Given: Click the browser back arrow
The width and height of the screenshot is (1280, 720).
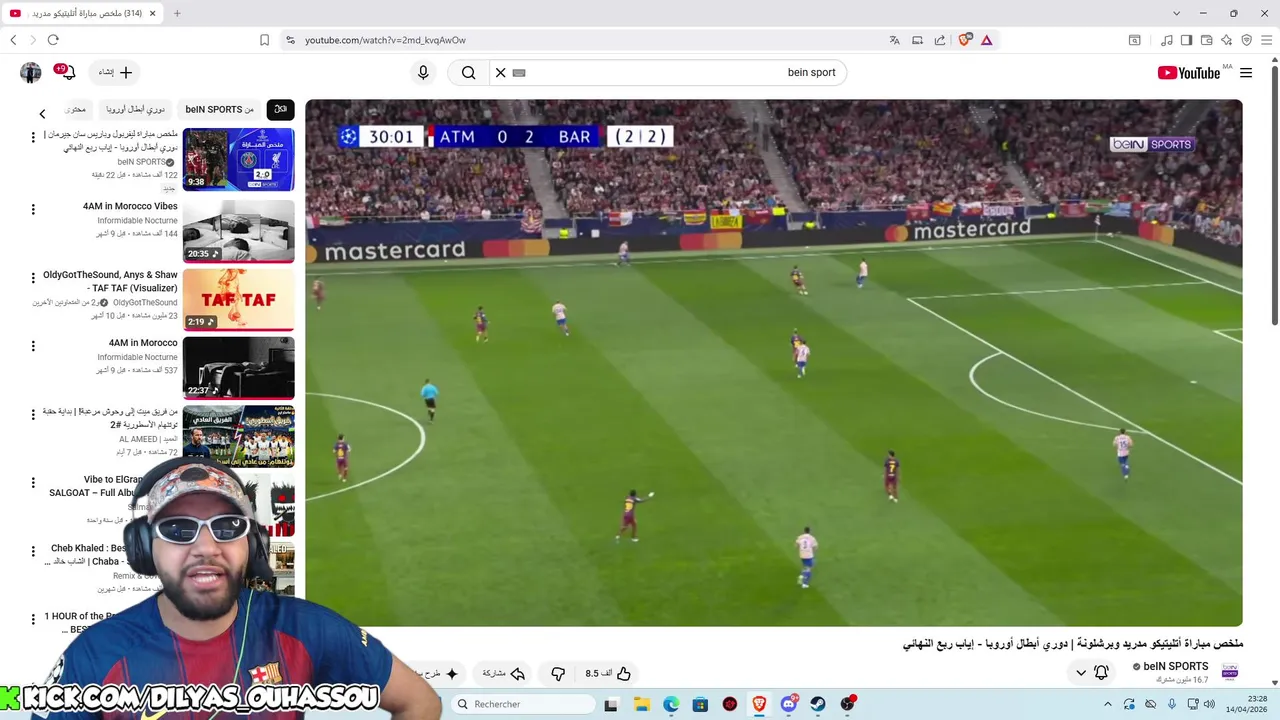Looking at the screenshot, I should [13, 40].
